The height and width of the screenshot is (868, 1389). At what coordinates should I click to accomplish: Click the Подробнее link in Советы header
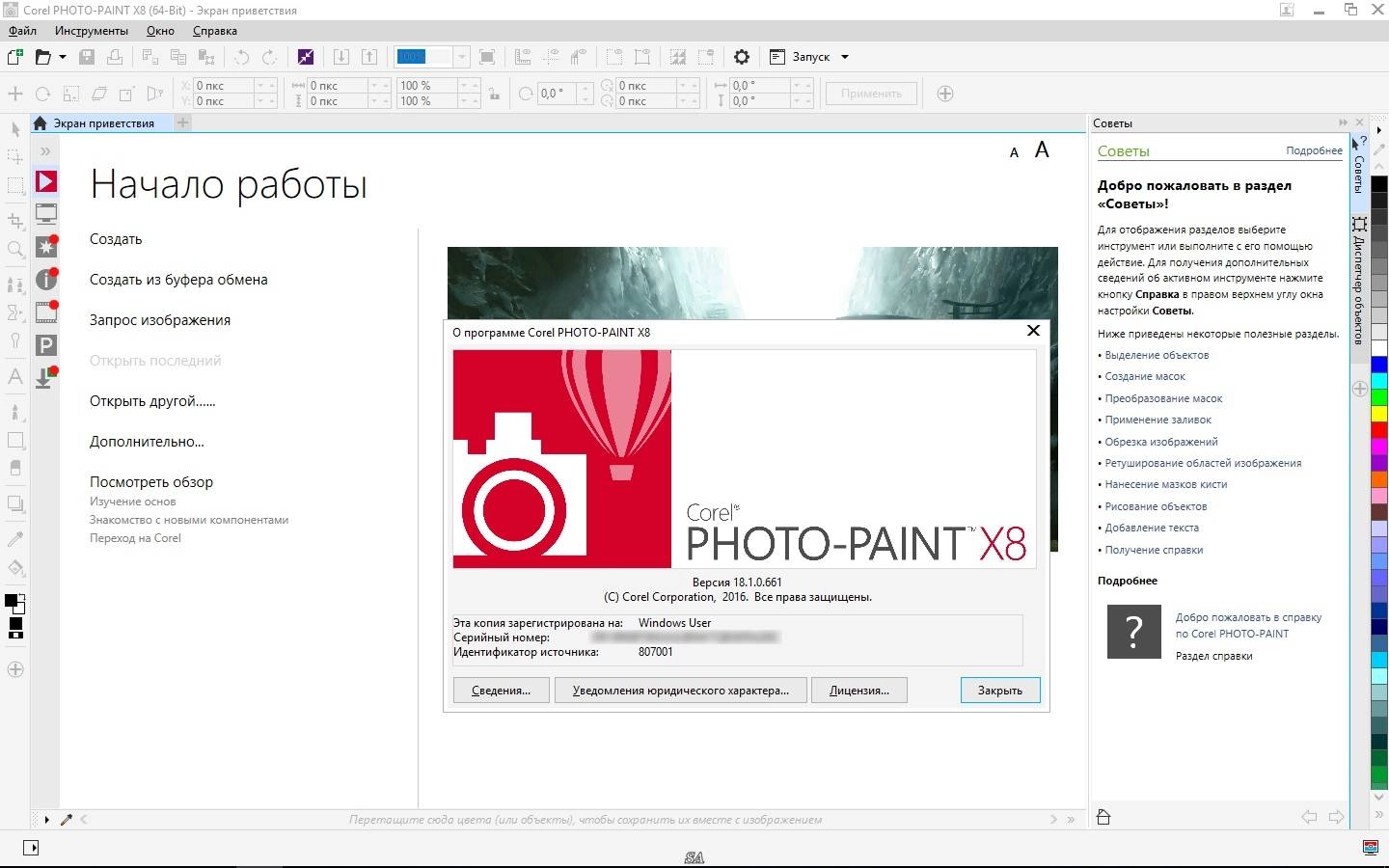coord(1314,150)
